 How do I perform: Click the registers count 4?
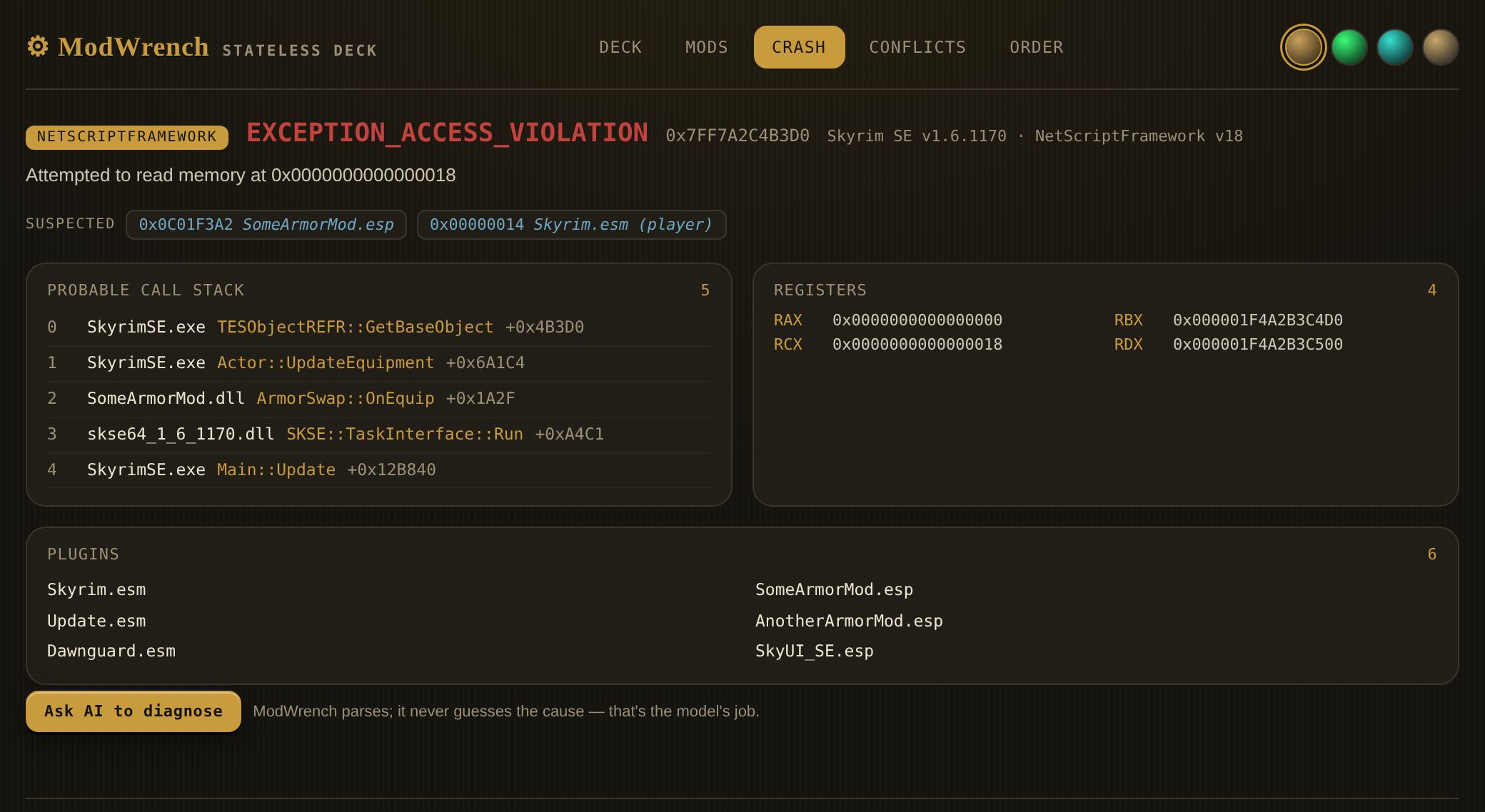1432,290
